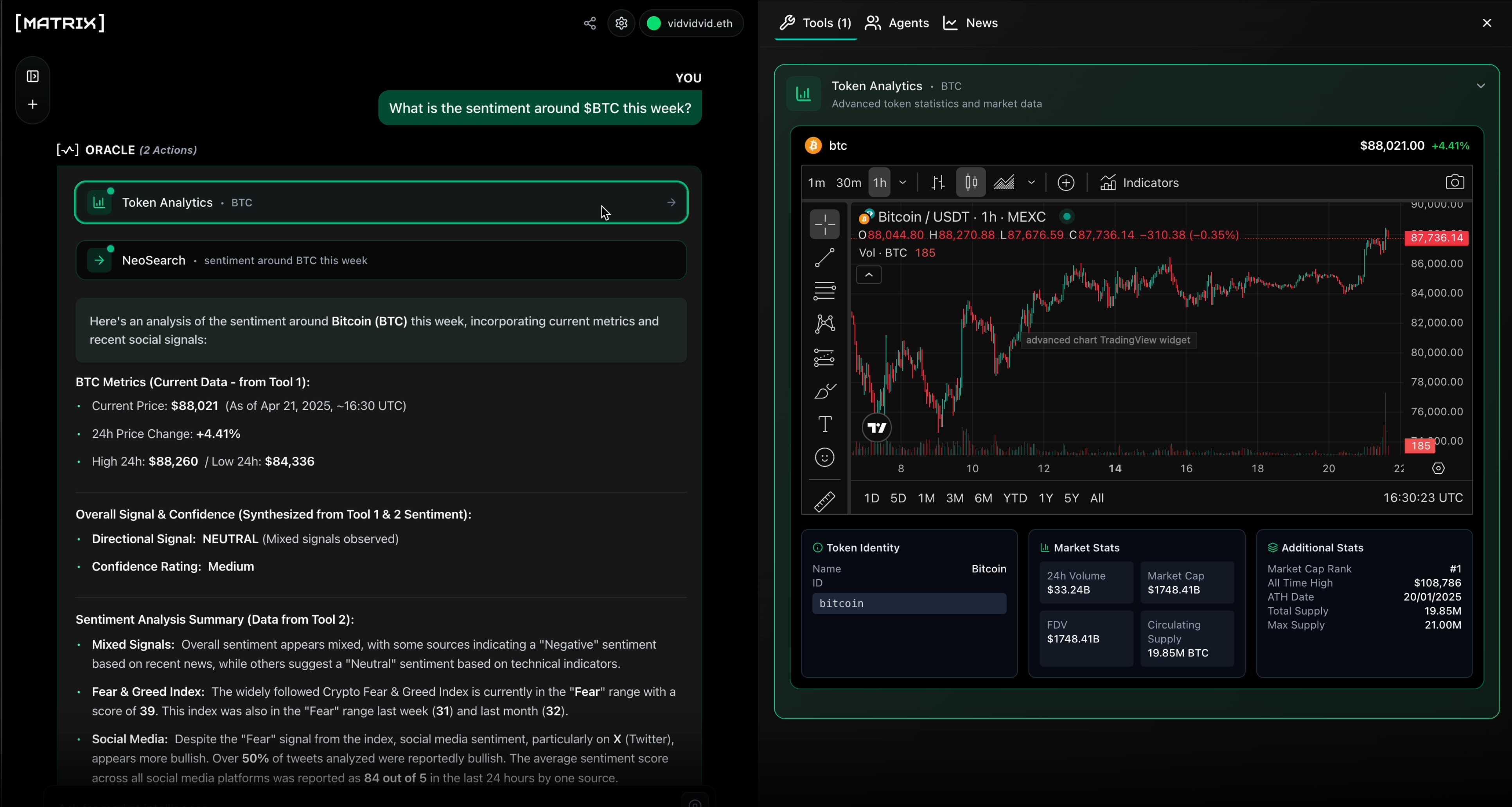Click the vidvidvid.eth wallet button
The image size is (1512, 807).
coord(691,23)
